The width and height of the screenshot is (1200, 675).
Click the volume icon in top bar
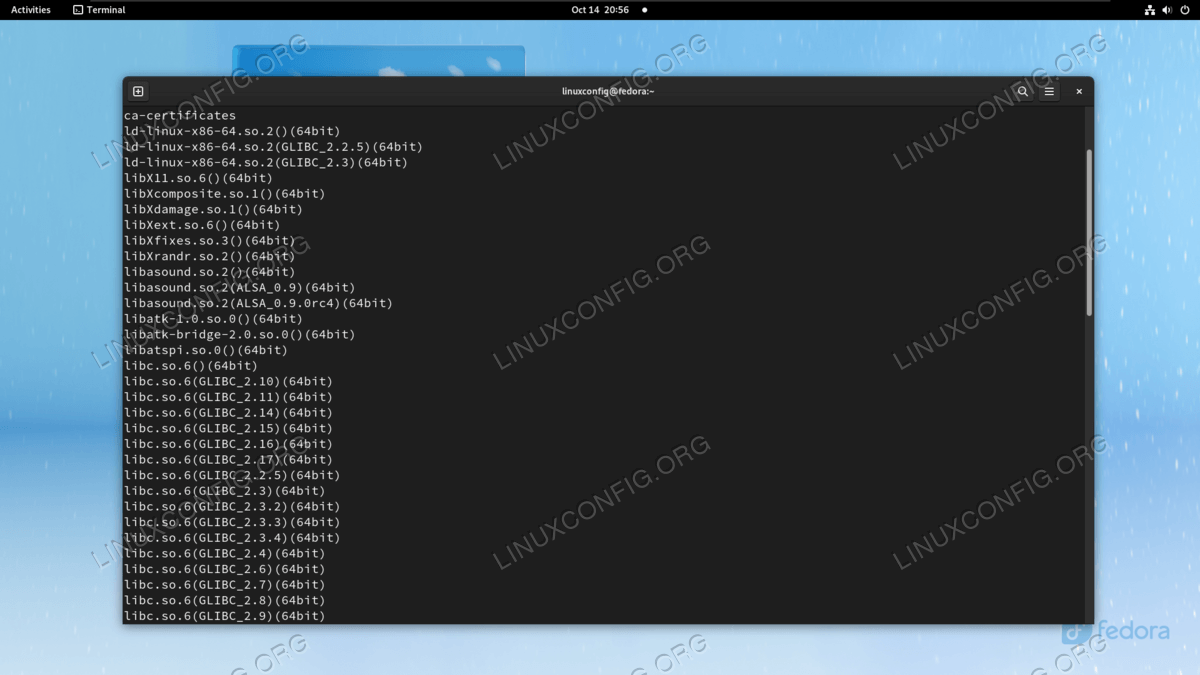1167,10
